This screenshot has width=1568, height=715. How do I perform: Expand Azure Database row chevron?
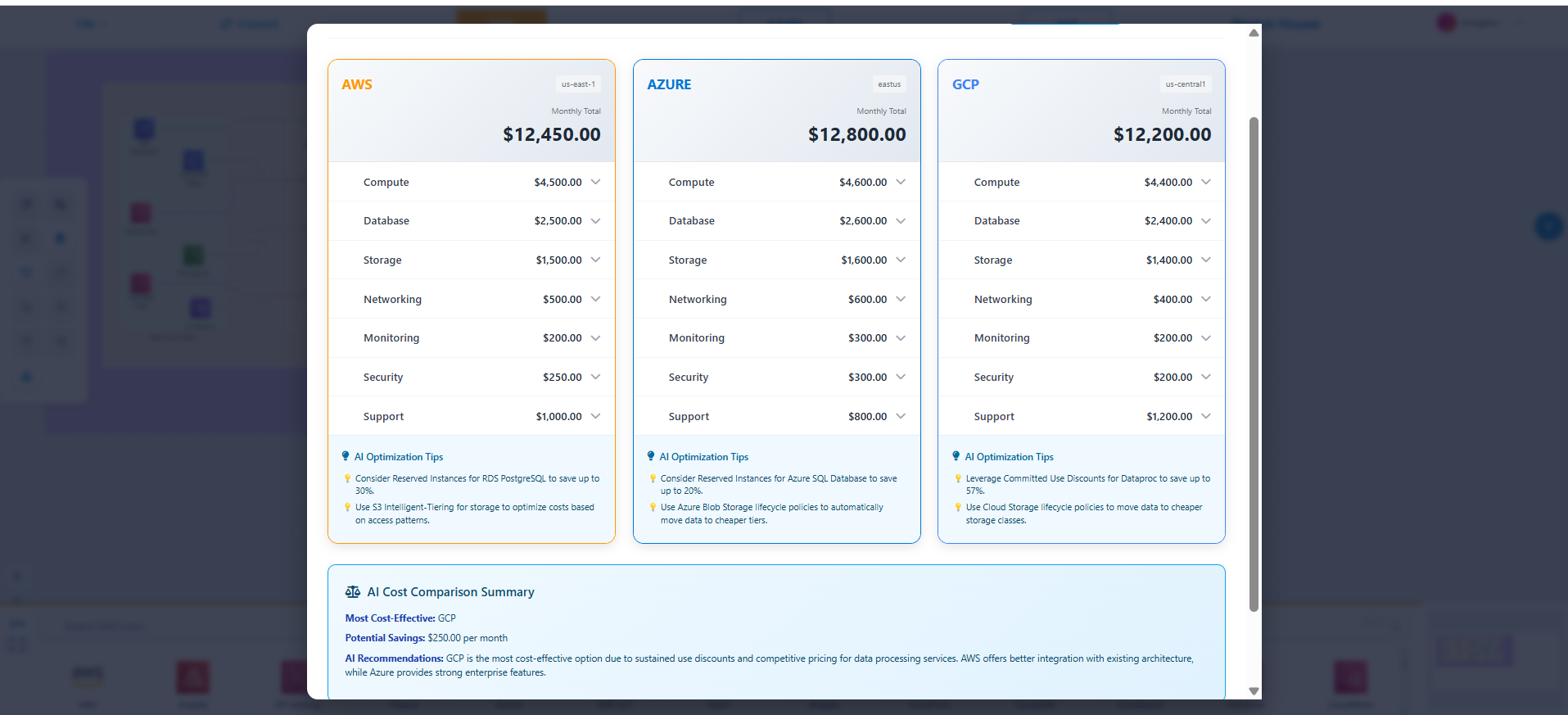(901, 221)
